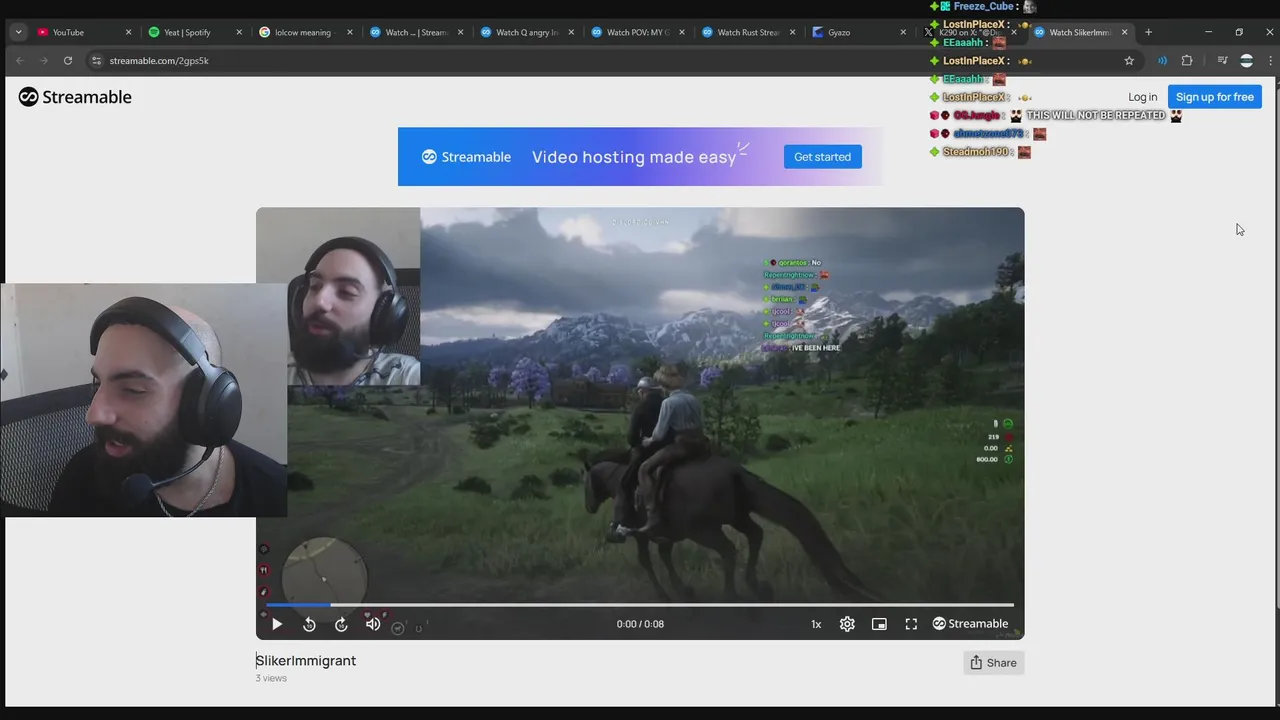Seek along the video progress bar

tap(640, 605)
